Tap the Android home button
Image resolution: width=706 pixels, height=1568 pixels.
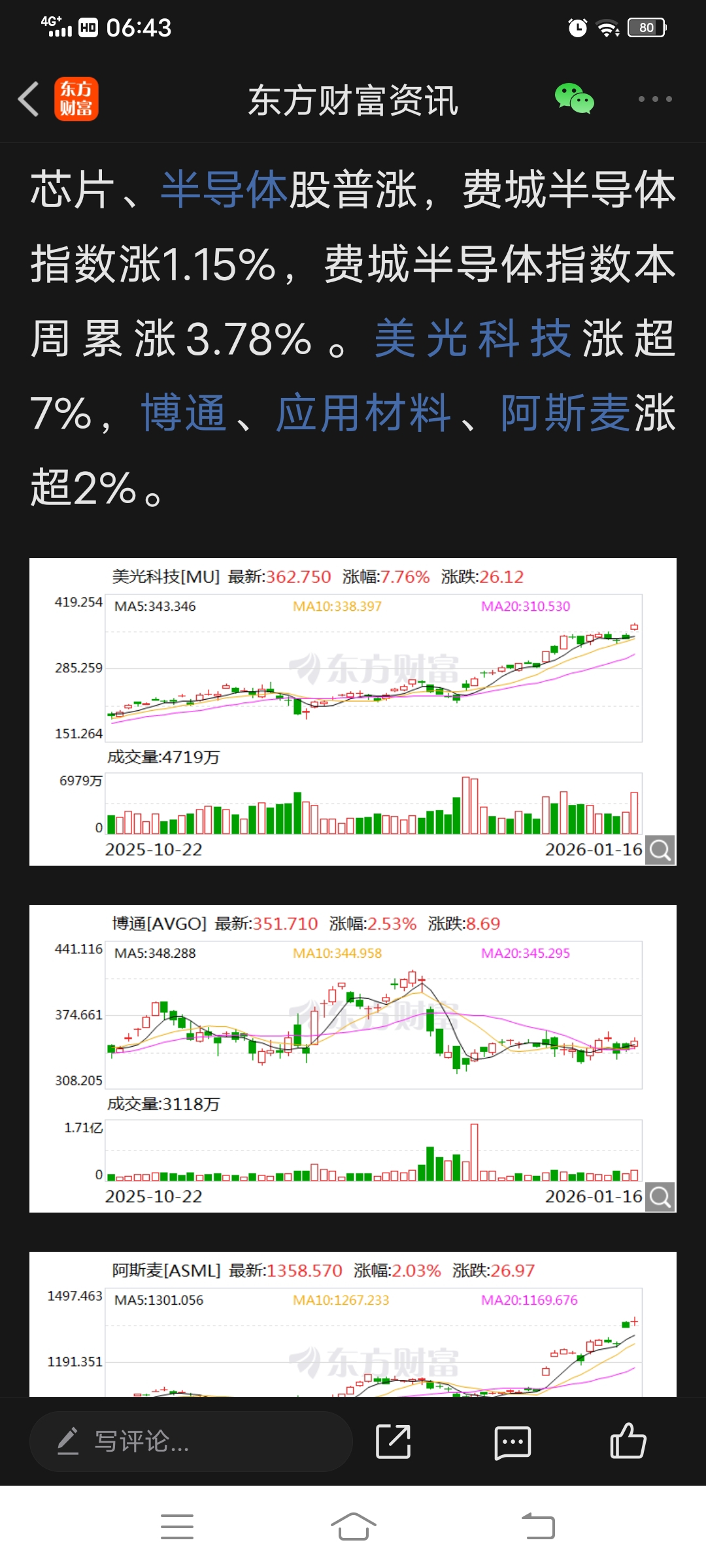point(353,1527)
